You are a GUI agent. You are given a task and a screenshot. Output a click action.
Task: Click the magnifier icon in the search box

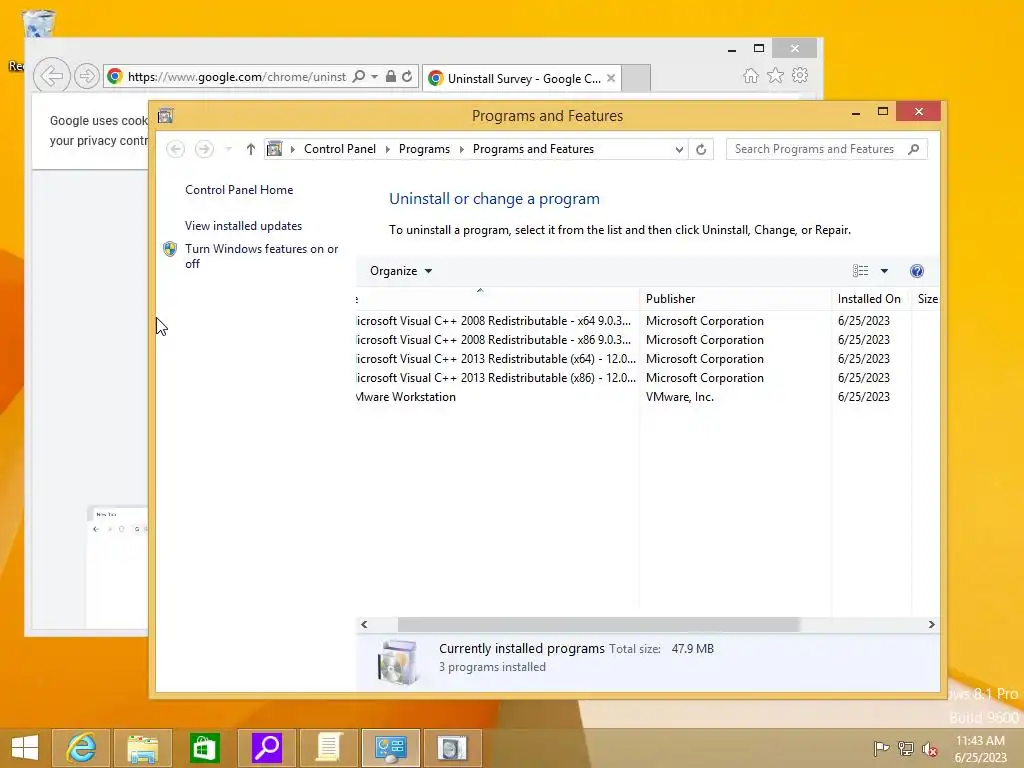point(914,149)
